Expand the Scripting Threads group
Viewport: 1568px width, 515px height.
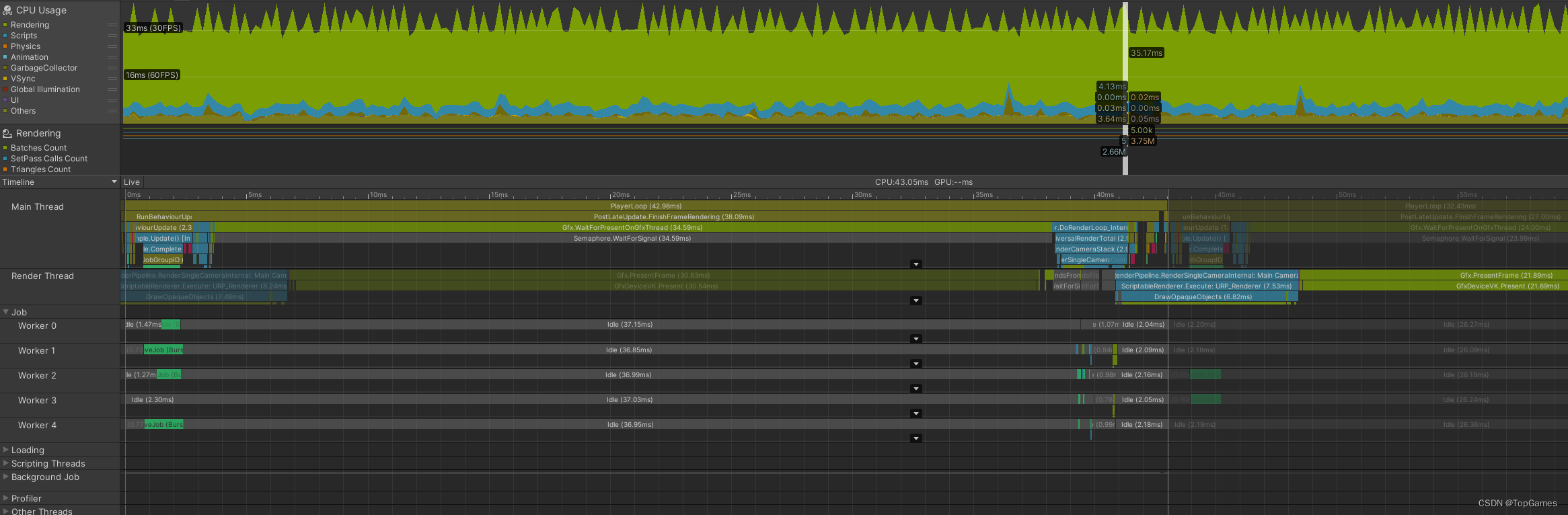(6, 463)
